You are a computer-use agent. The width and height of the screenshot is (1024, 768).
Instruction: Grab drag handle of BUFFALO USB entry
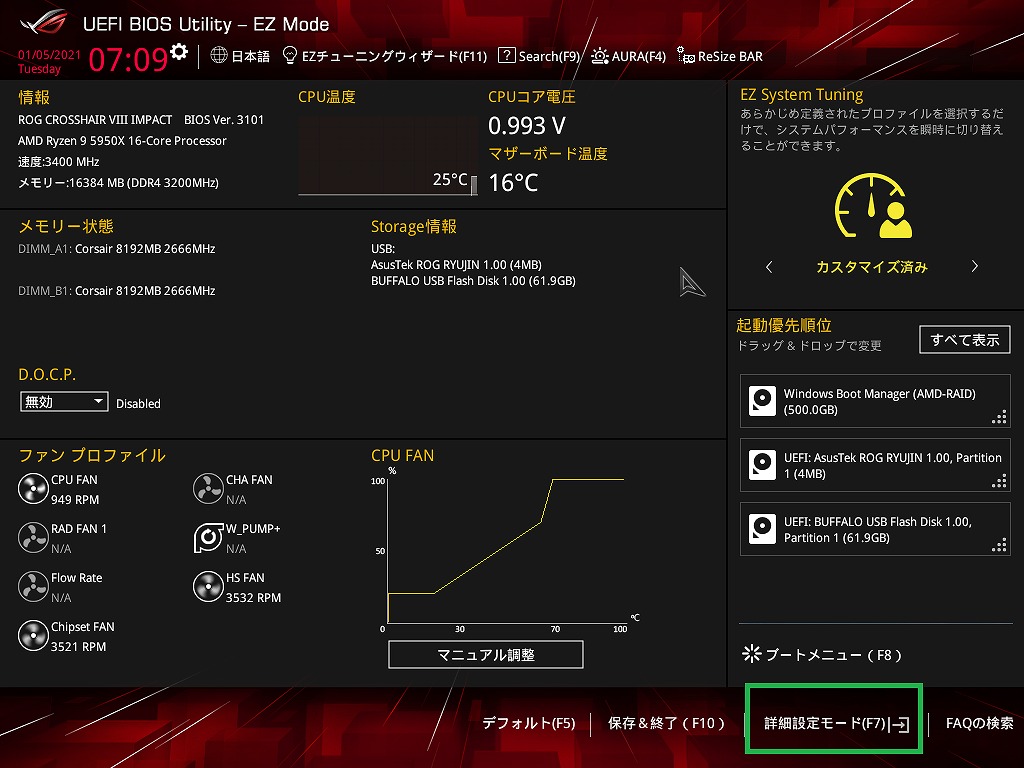999,545
